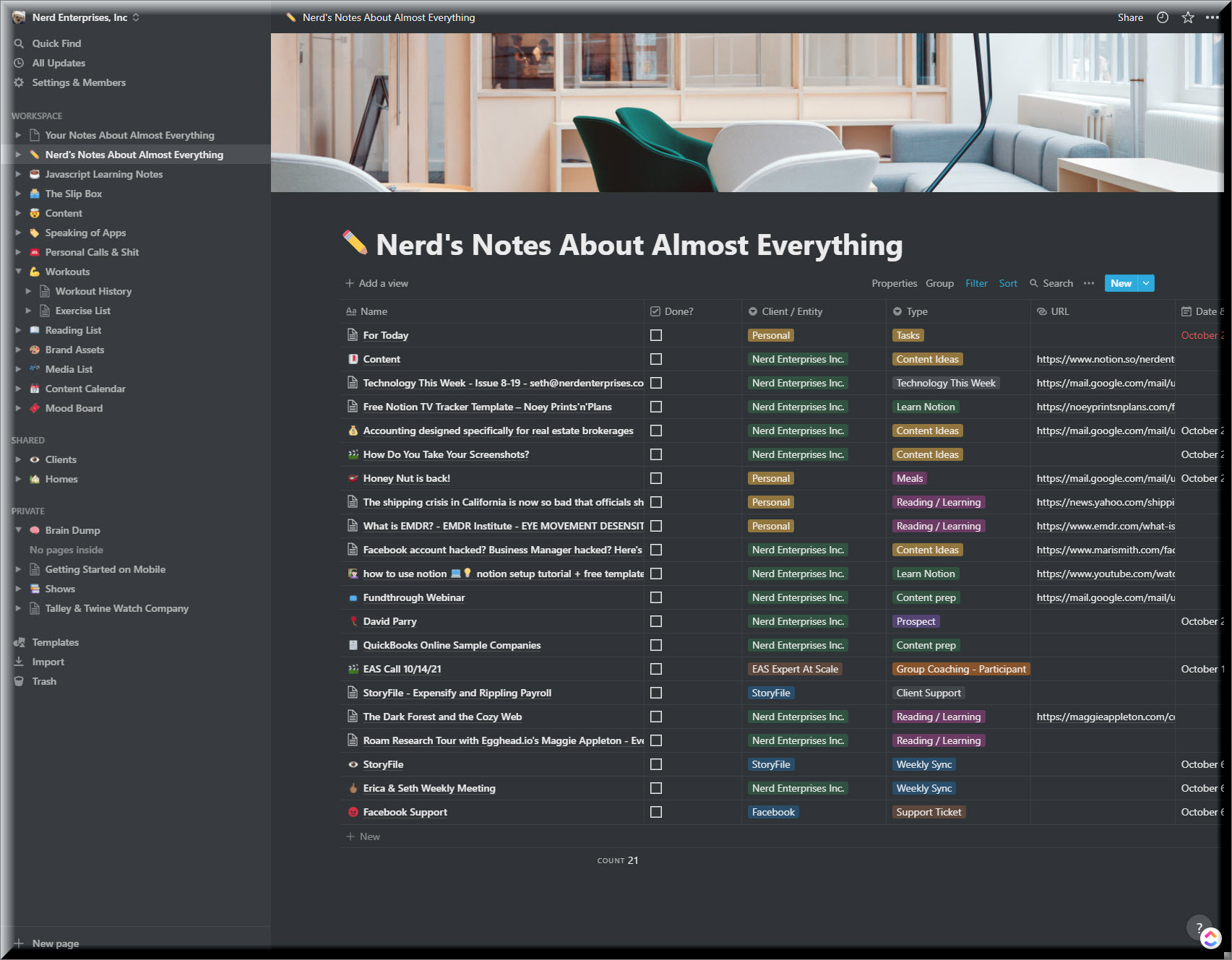The width and height of the screenshot is (1232, 960).
Task: Click the pencil icon beside the page title
Action: 355,243
